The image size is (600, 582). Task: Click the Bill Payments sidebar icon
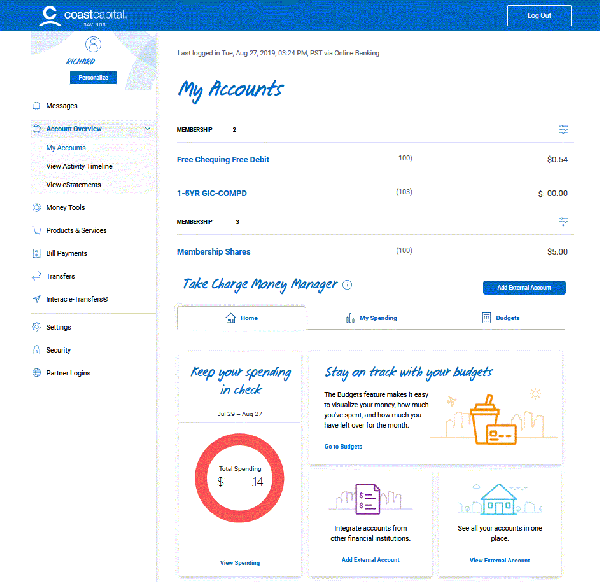click(x=36, y=254)
